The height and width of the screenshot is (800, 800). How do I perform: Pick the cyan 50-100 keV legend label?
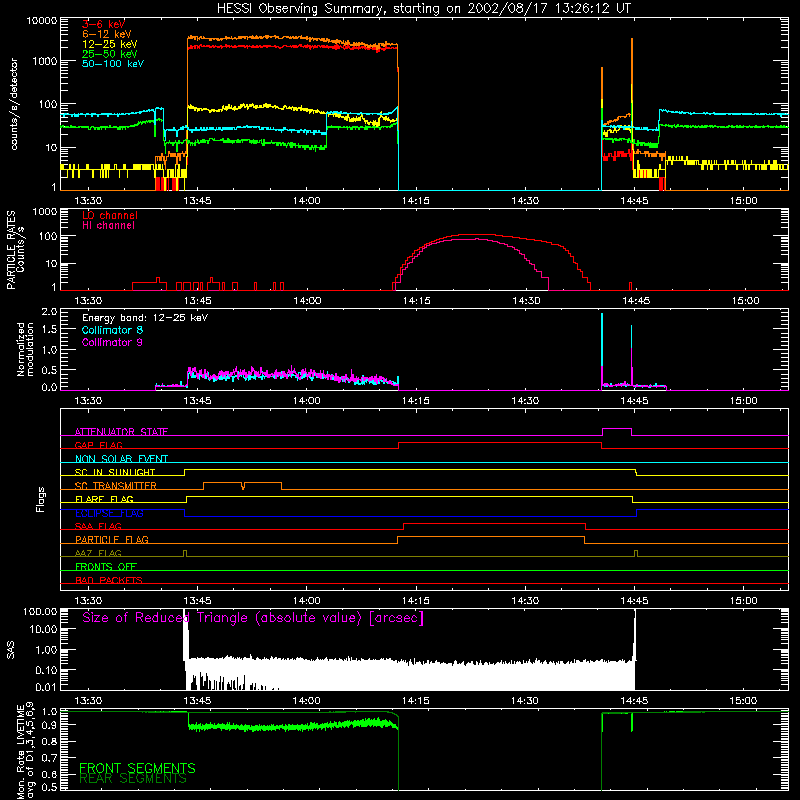click(113, 64)
